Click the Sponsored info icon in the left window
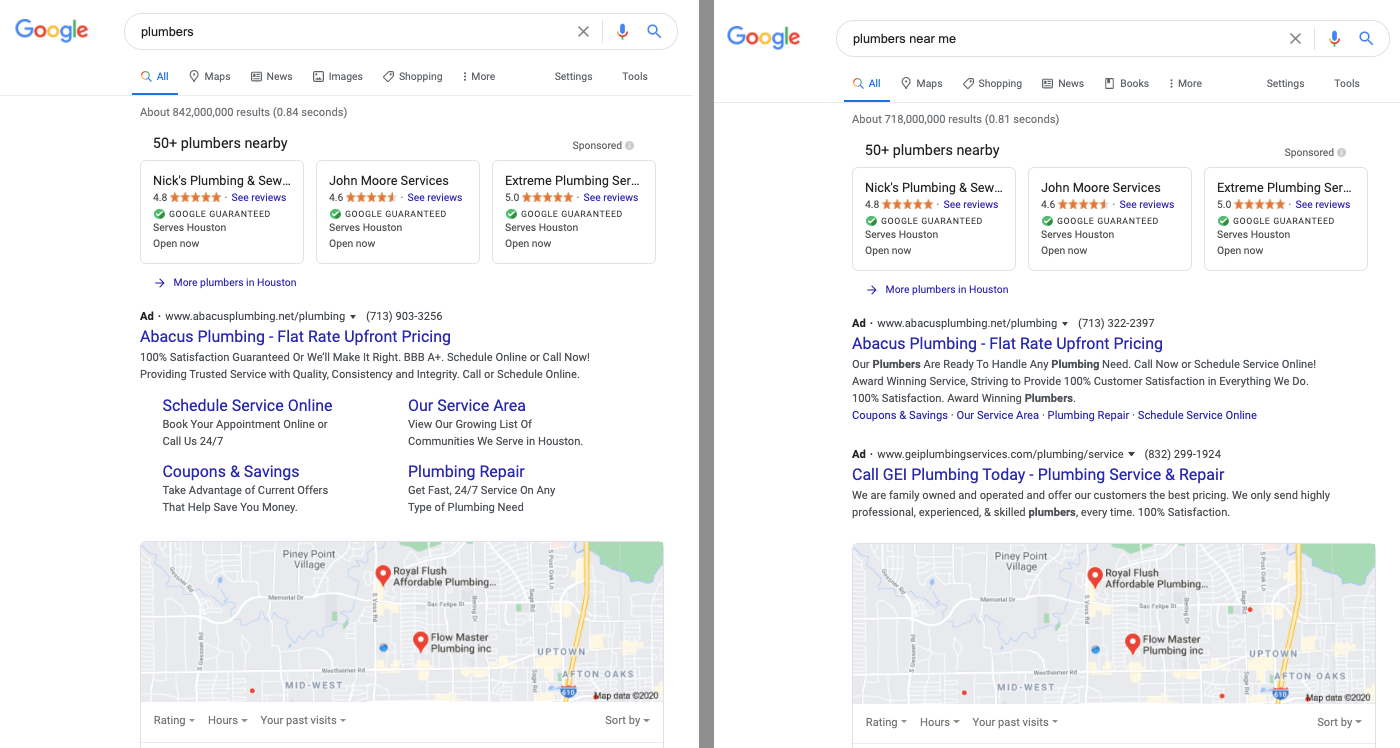1400x748 pixels. pos(630,146)
